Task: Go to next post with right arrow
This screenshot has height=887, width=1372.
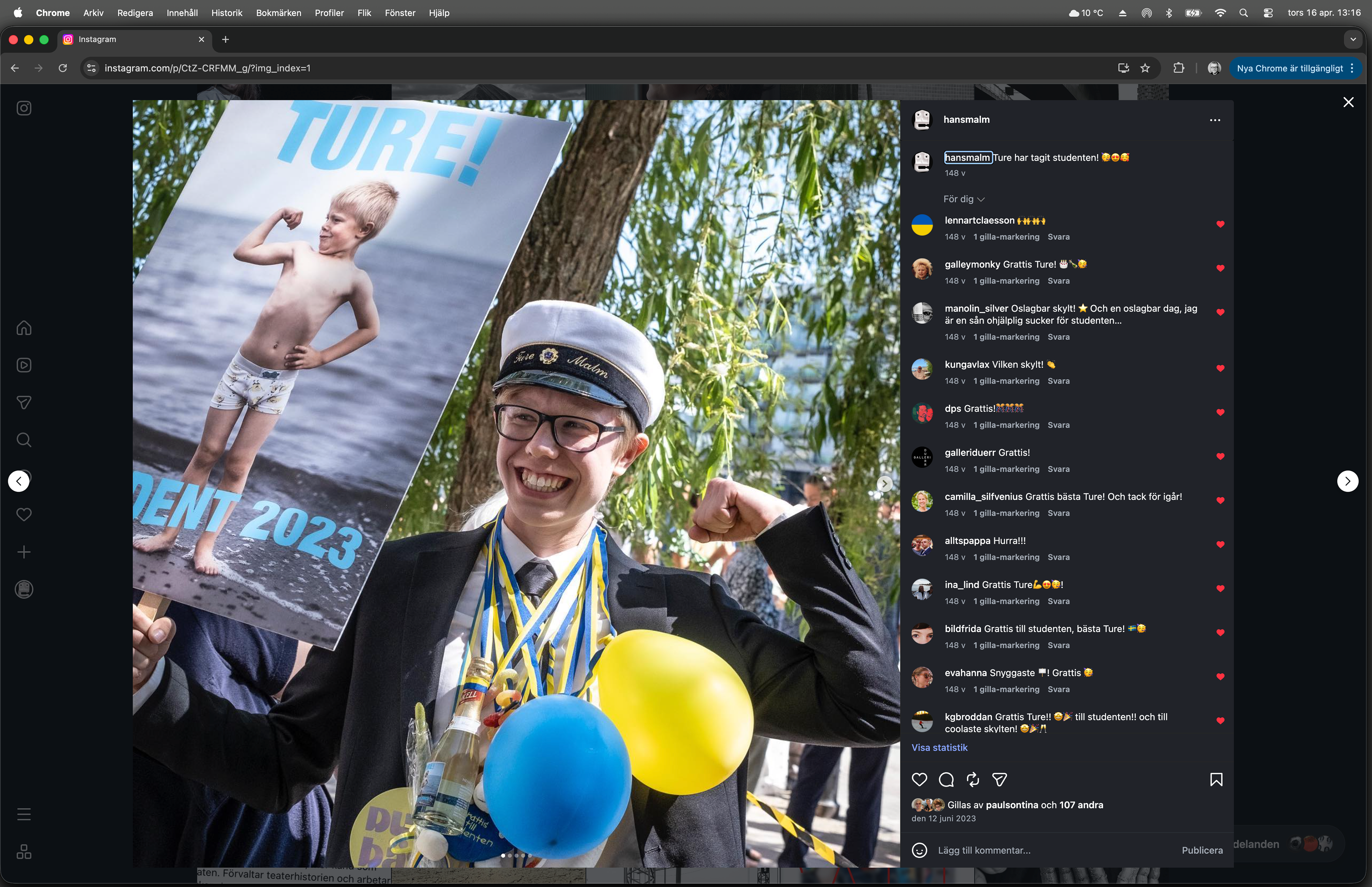Action: [x=1347, y=481]
